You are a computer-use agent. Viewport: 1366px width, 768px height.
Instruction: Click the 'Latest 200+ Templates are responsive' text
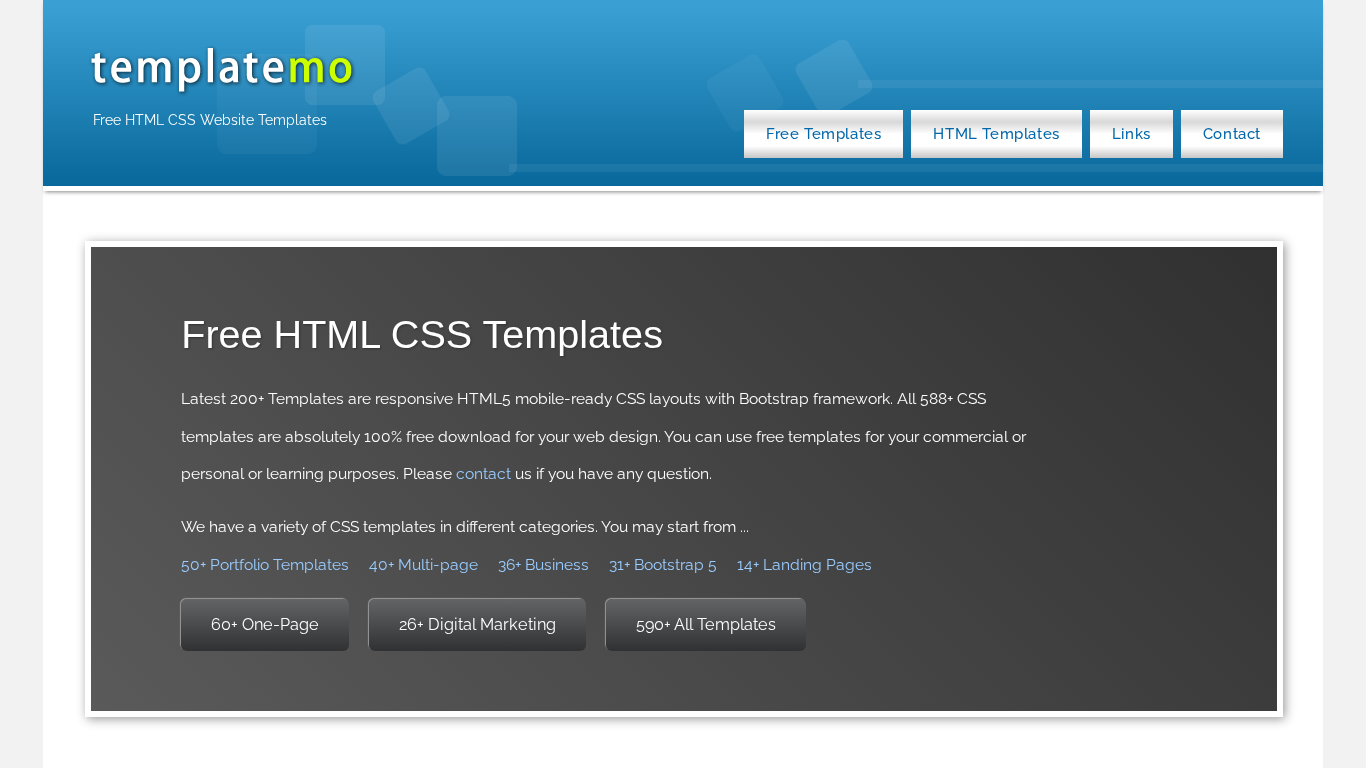point(604,436)
